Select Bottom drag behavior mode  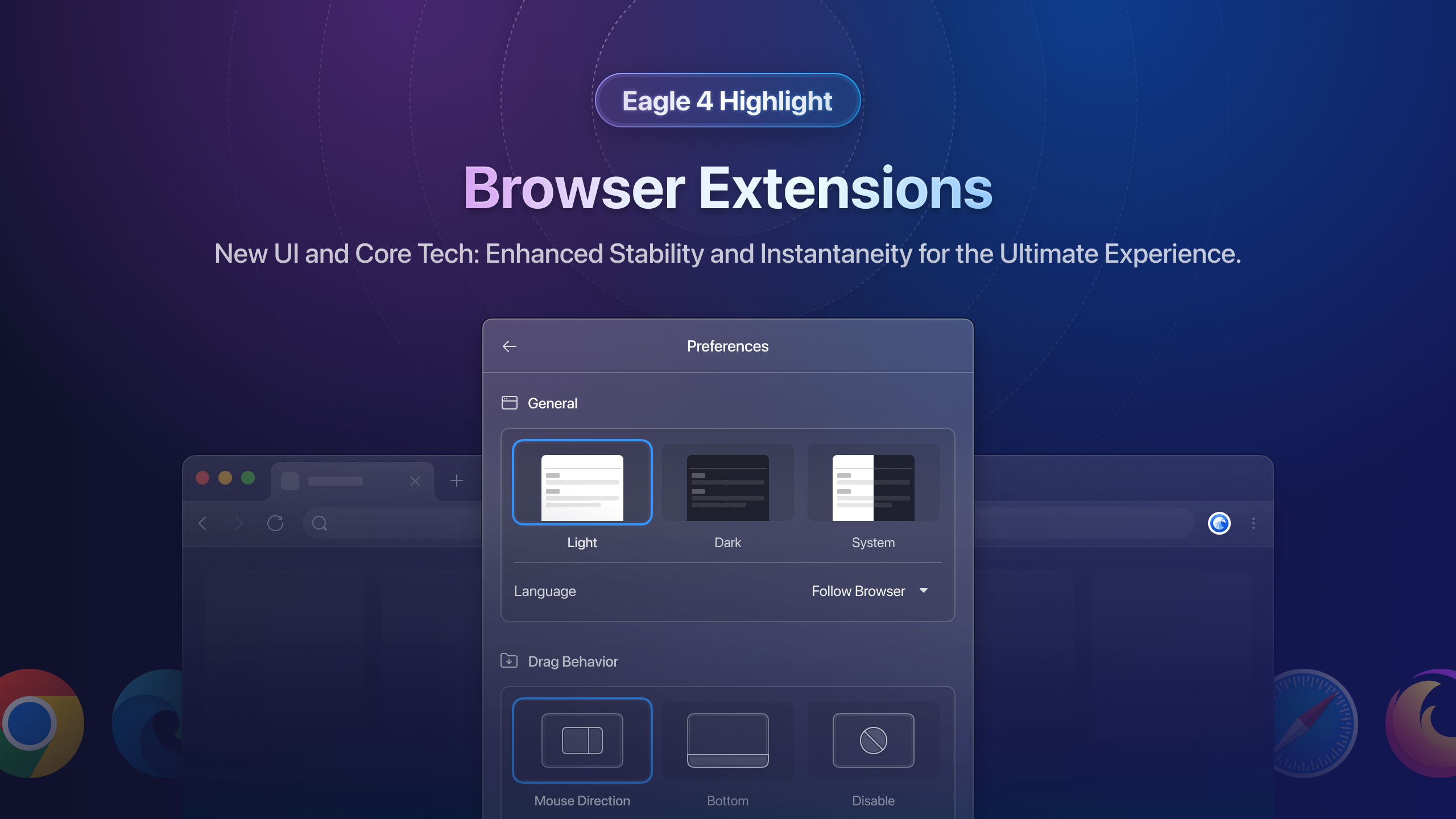pyautogui.click(x=727, y=740)
